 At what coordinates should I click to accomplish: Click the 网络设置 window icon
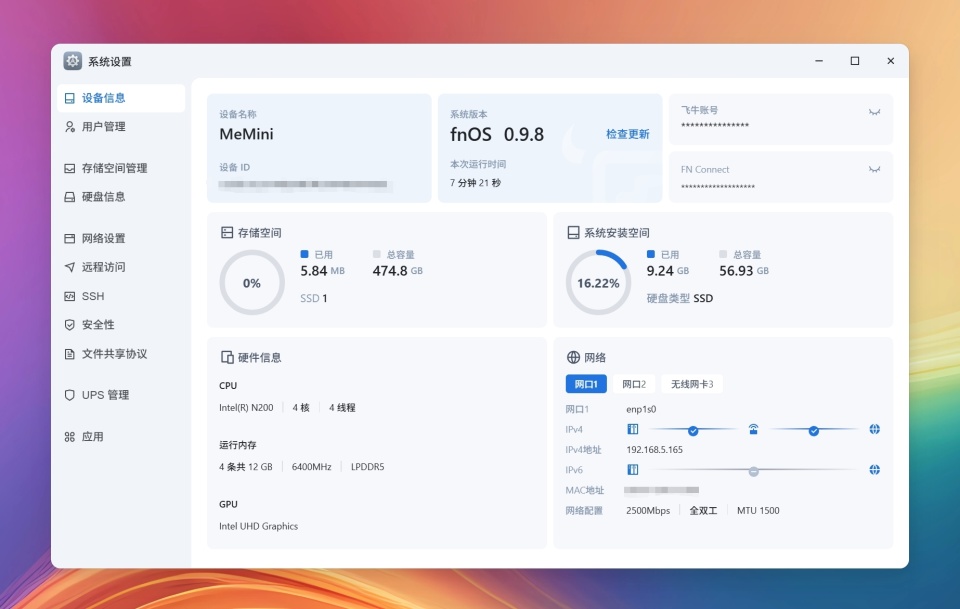coord(70,239)
